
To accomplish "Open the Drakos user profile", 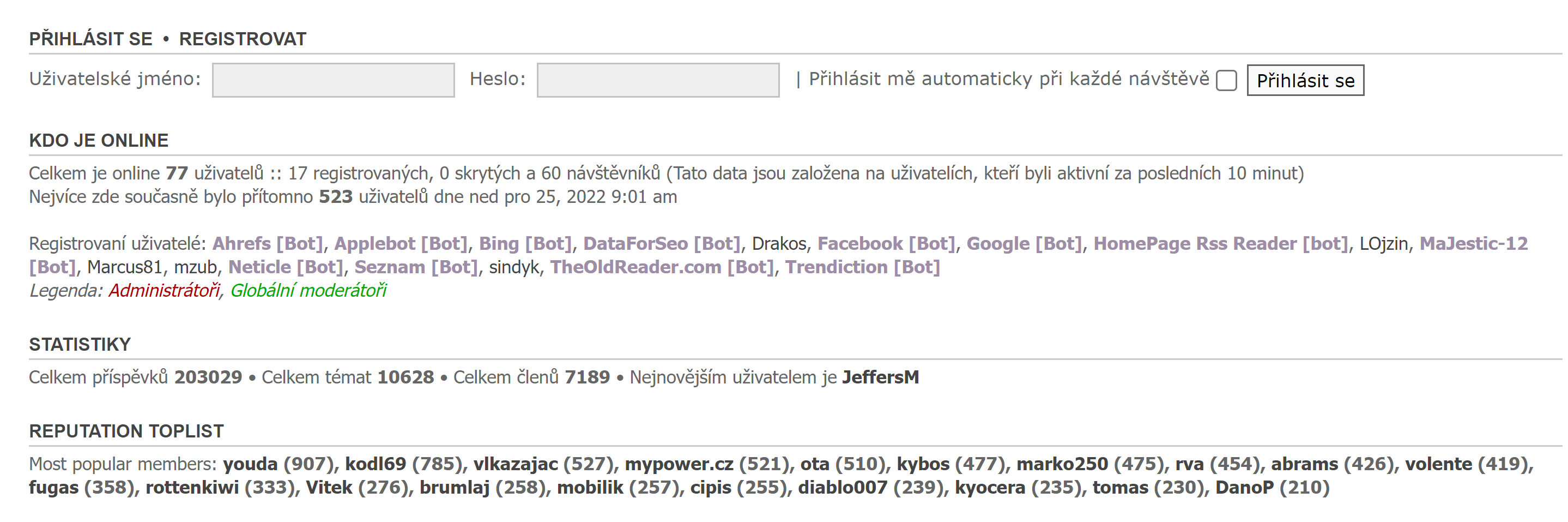I will [779, 244].
